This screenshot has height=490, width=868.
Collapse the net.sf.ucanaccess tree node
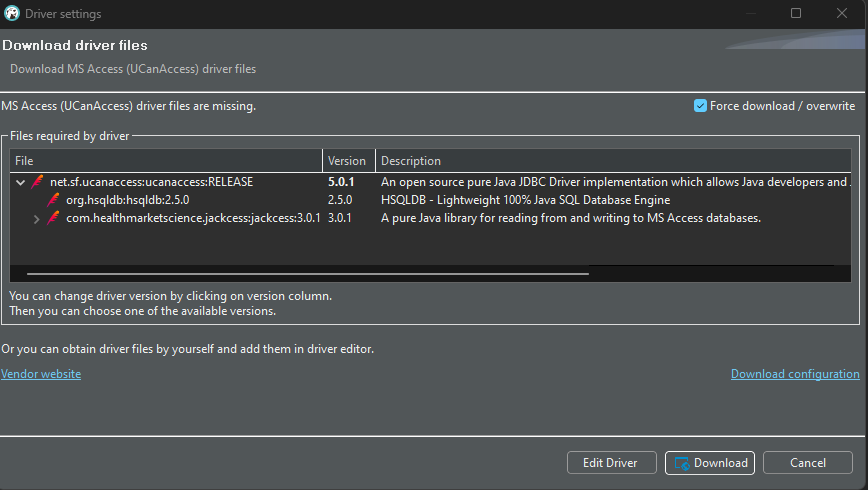pyautogui.click(x=20, y=182)
